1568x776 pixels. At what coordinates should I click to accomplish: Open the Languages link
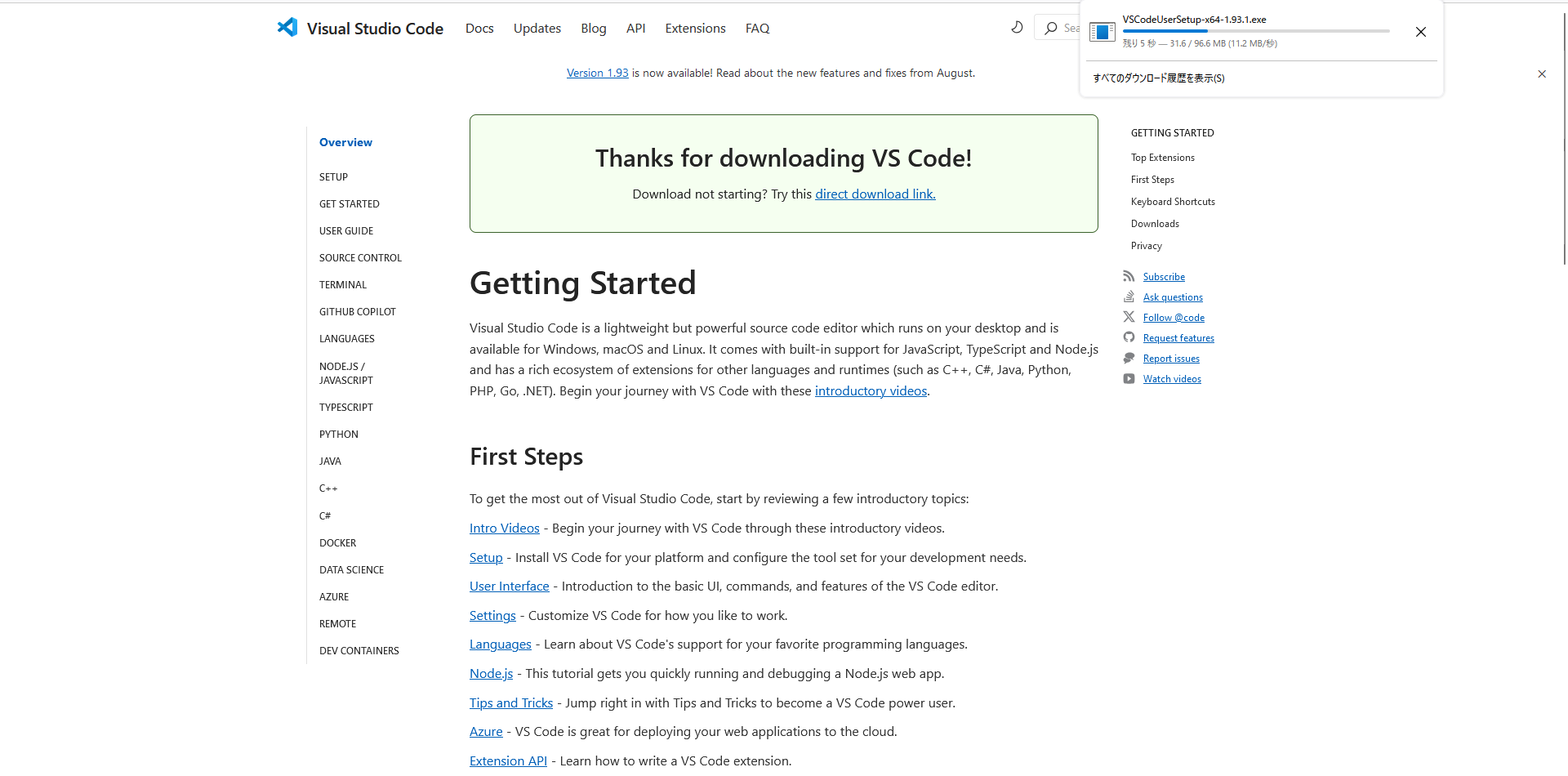[501, 644]
